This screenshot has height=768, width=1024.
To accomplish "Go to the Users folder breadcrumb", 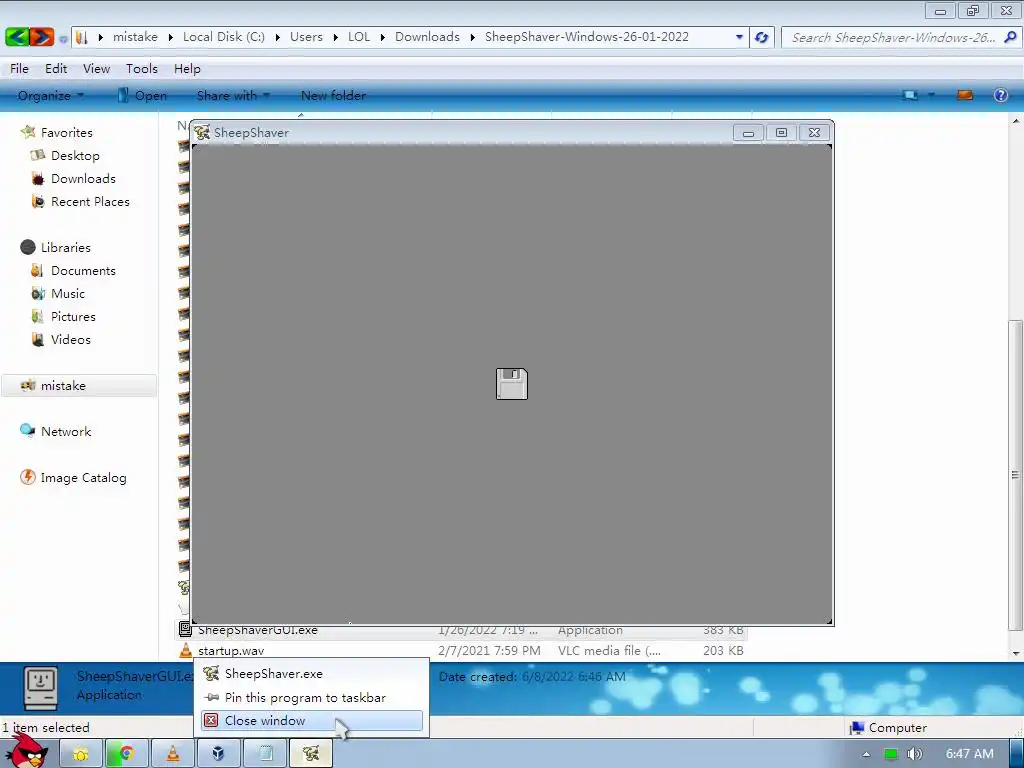I will point(306,37).
